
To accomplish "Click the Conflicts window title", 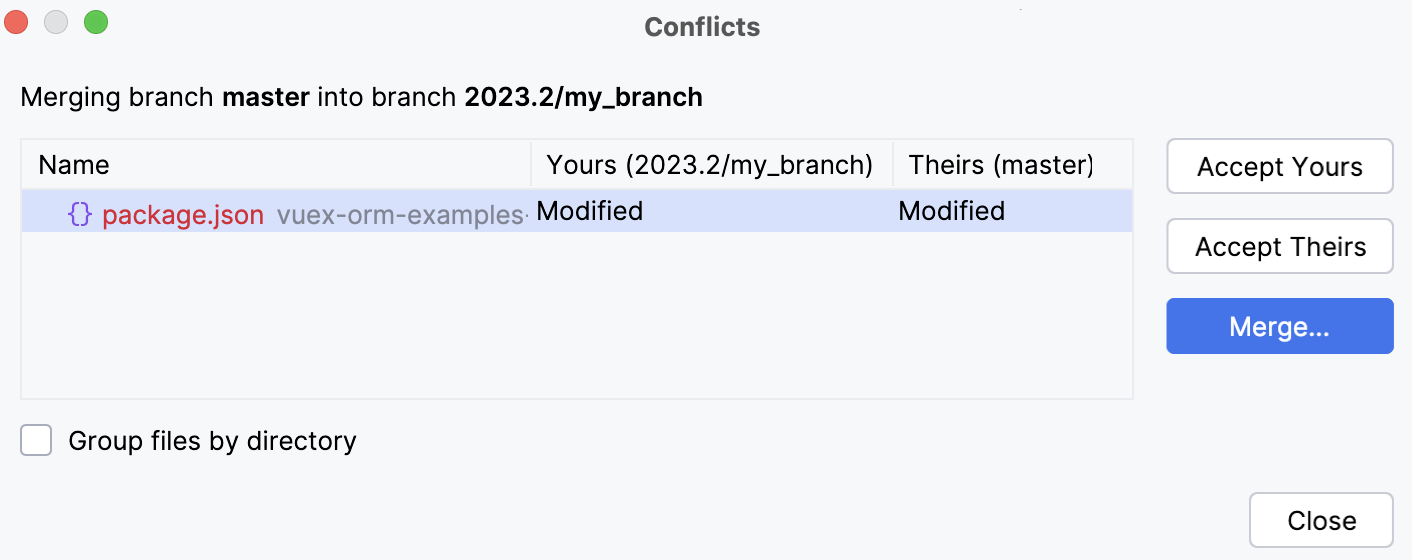I will (x=702, y=27).
